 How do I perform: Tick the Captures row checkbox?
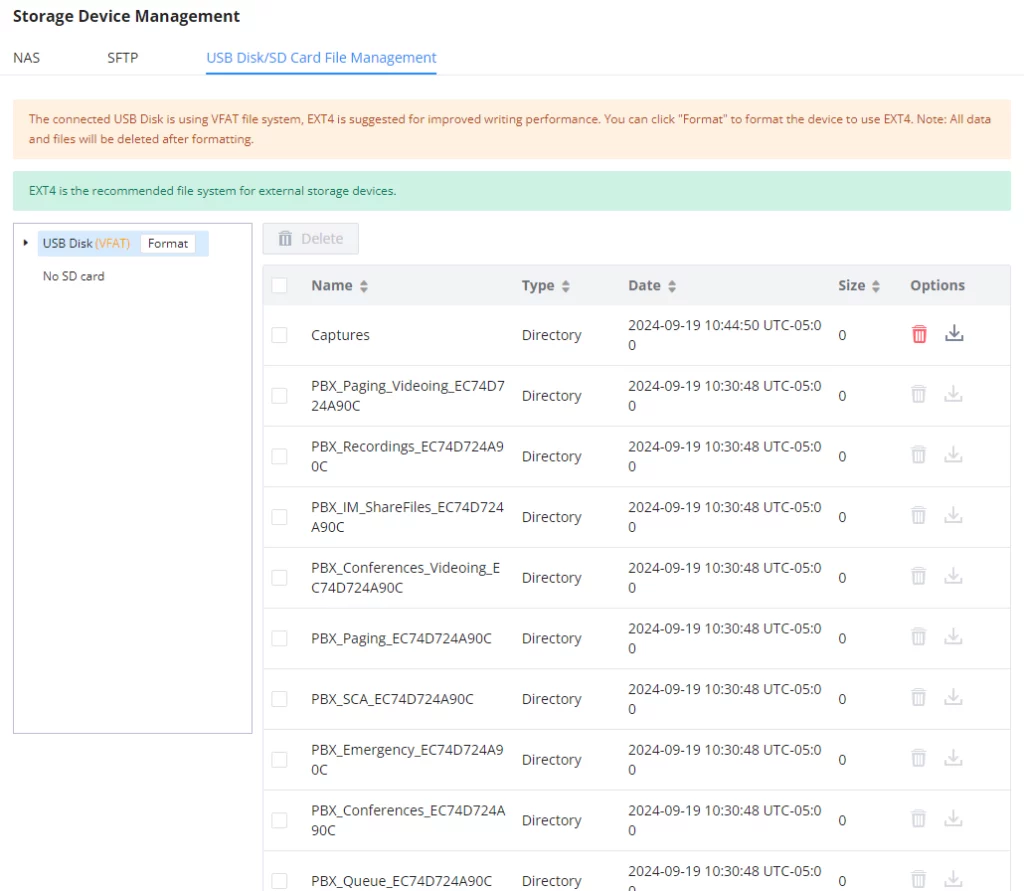click(x=280, y=335)
